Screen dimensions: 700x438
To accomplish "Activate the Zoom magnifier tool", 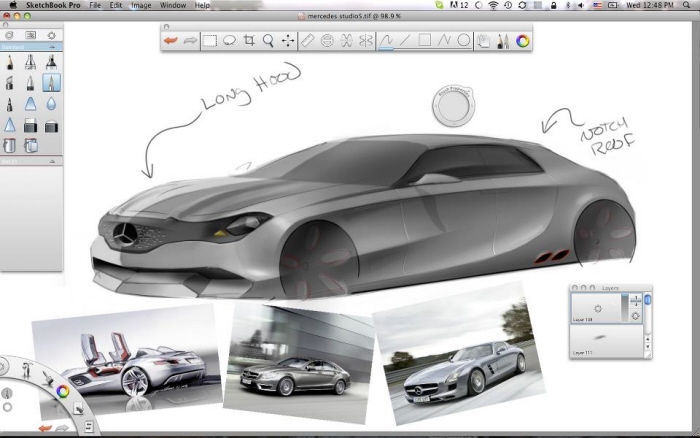I will [x=268, y=41].
